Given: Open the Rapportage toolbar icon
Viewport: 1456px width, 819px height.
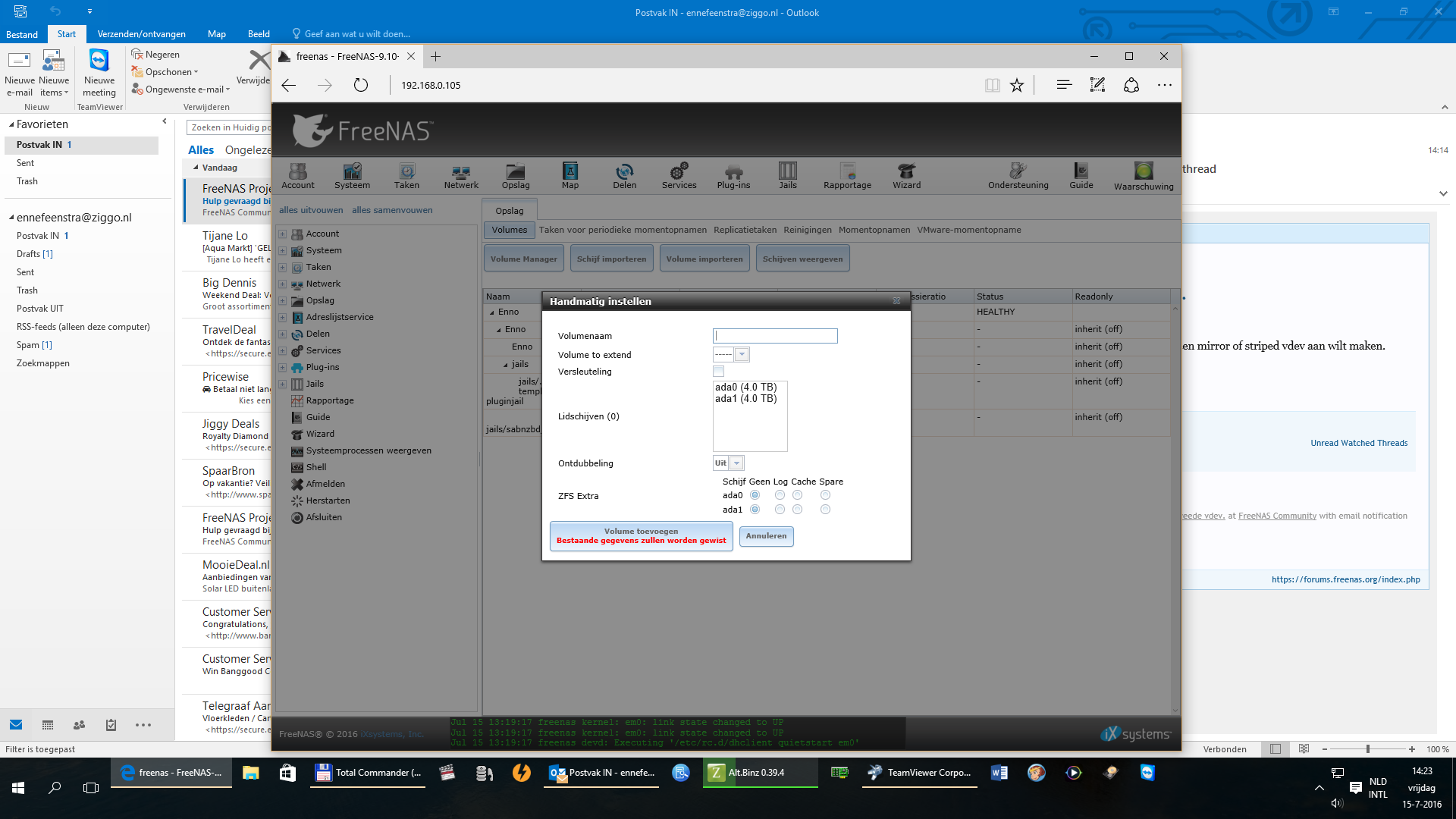Looking at the screenshot, I should (x=847, y=176).
